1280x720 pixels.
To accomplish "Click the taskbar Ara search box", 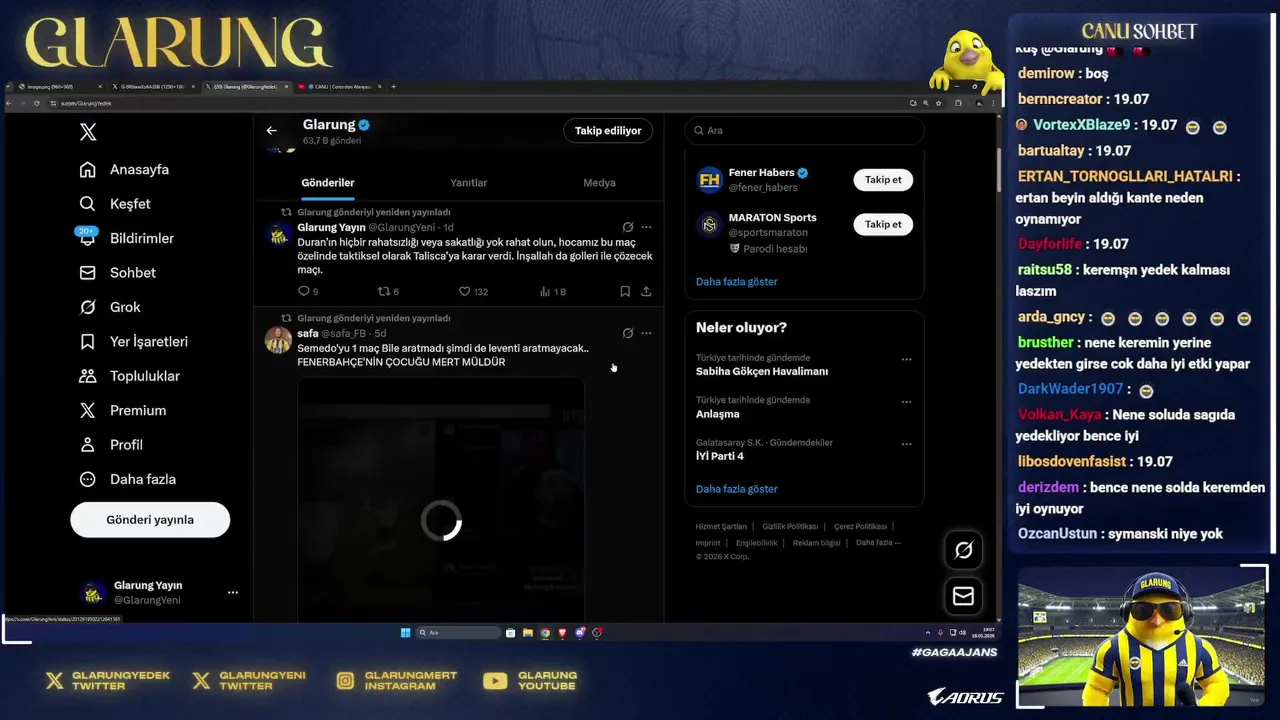I will 458,633.
